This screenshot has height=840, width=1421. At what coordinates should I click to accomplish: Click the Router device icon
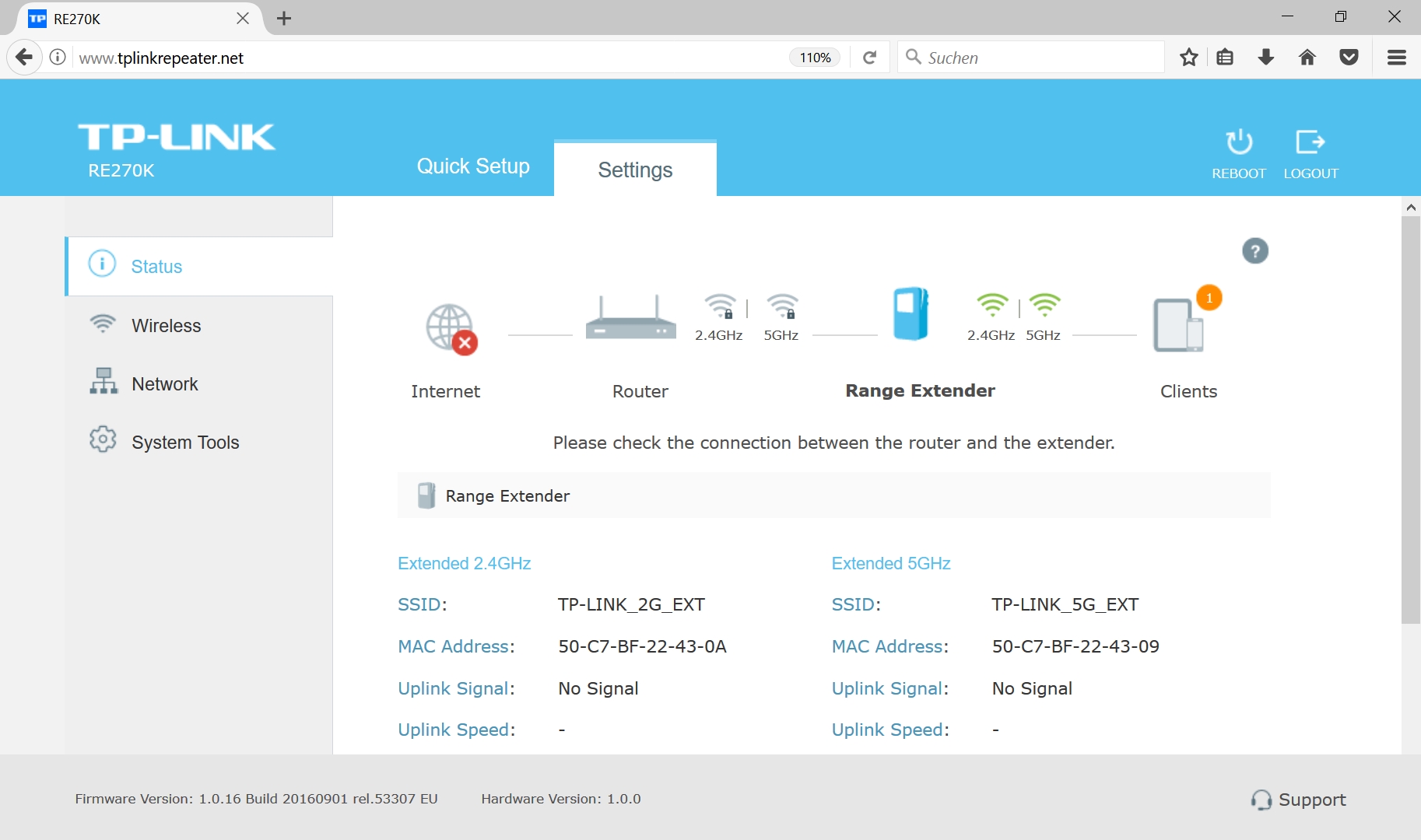click(x=631, y=317)
